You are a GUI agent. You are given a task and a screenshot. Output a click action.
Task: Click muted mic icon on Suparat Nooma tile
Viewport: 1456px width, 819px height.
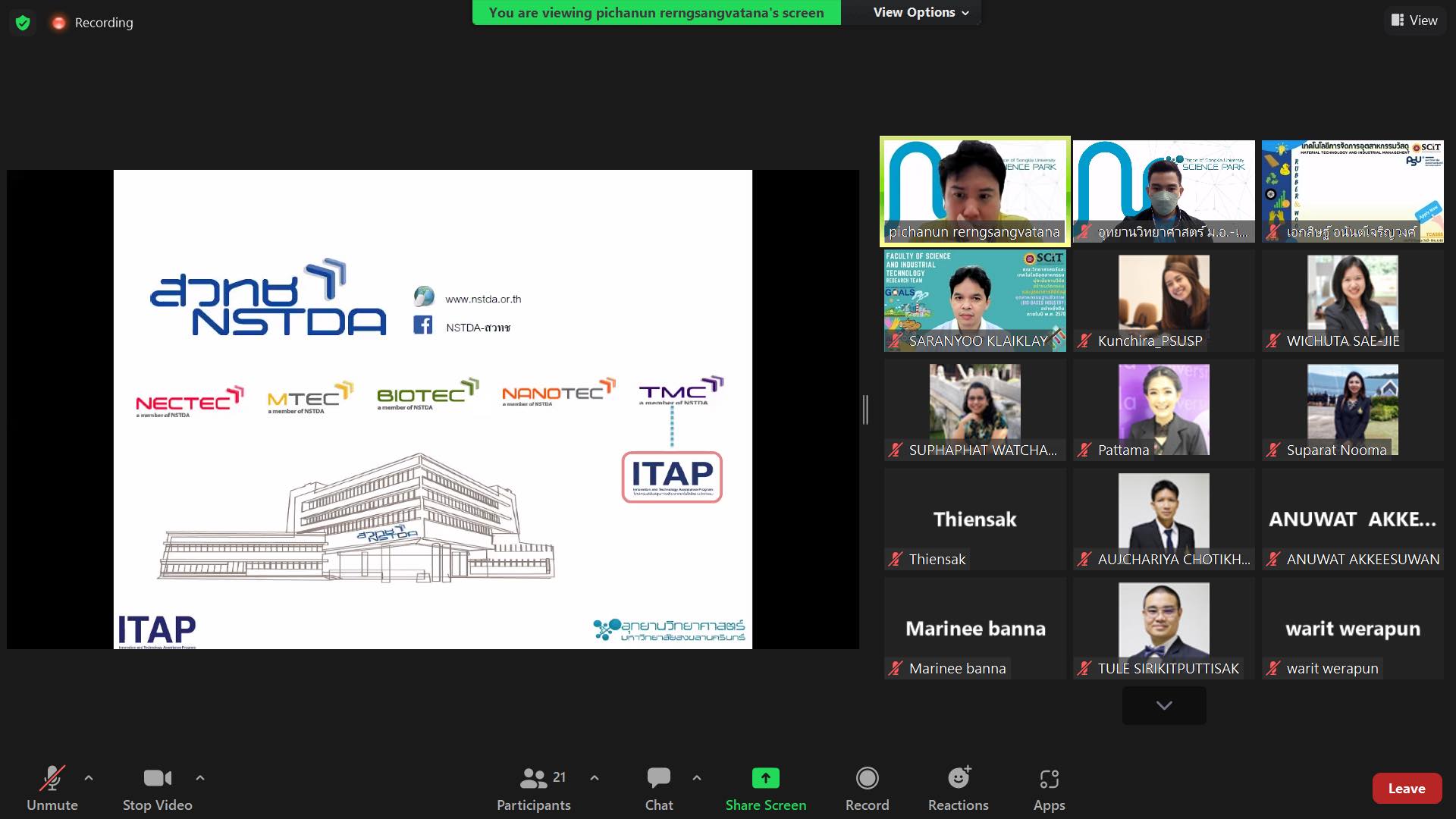pos(1273,450)
